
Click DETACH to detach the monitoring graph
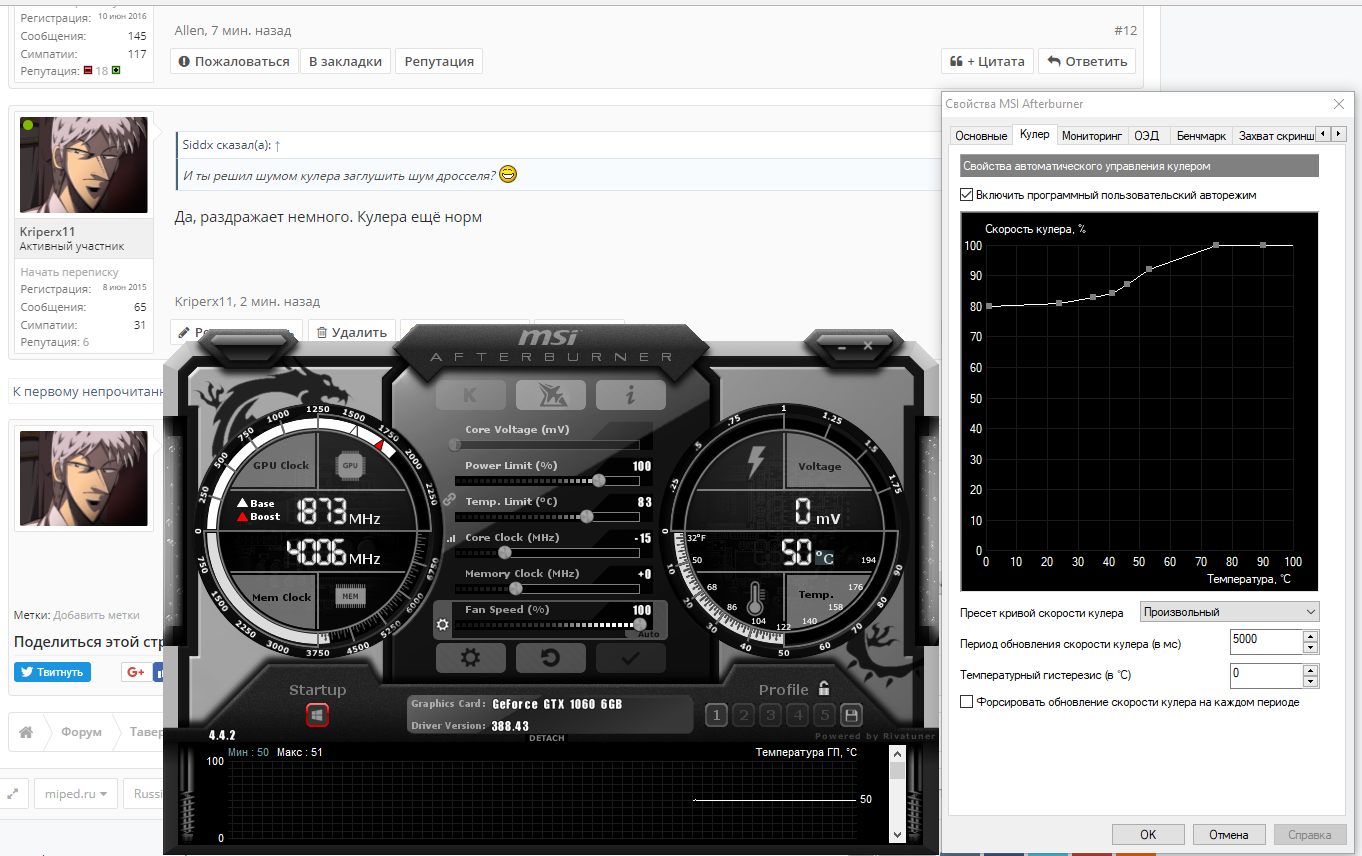point(547,738)
